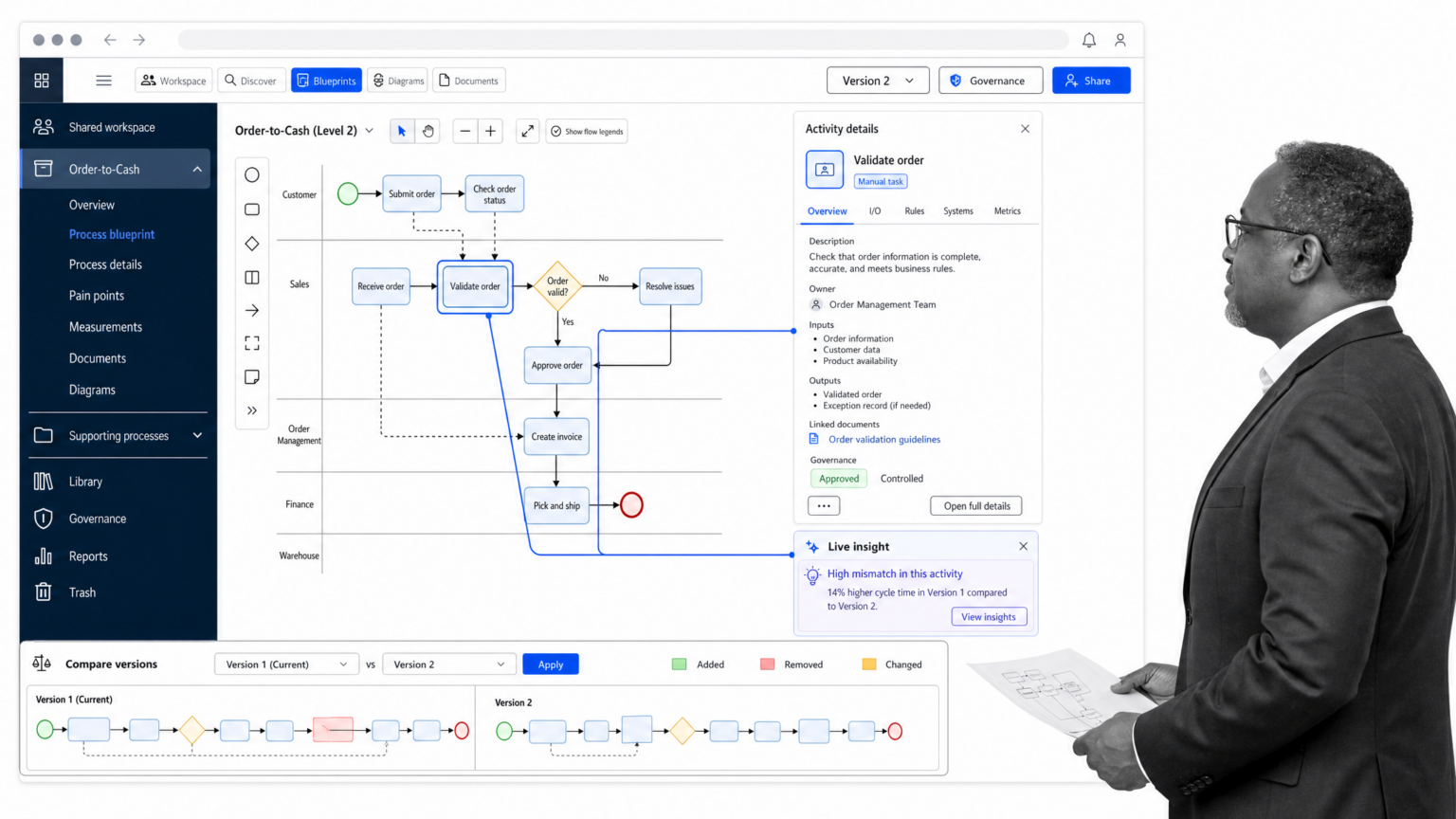Screen dimensions: 1456x819
Task: Choose the circle event shape tool
Action: click(x=252, y=175)
